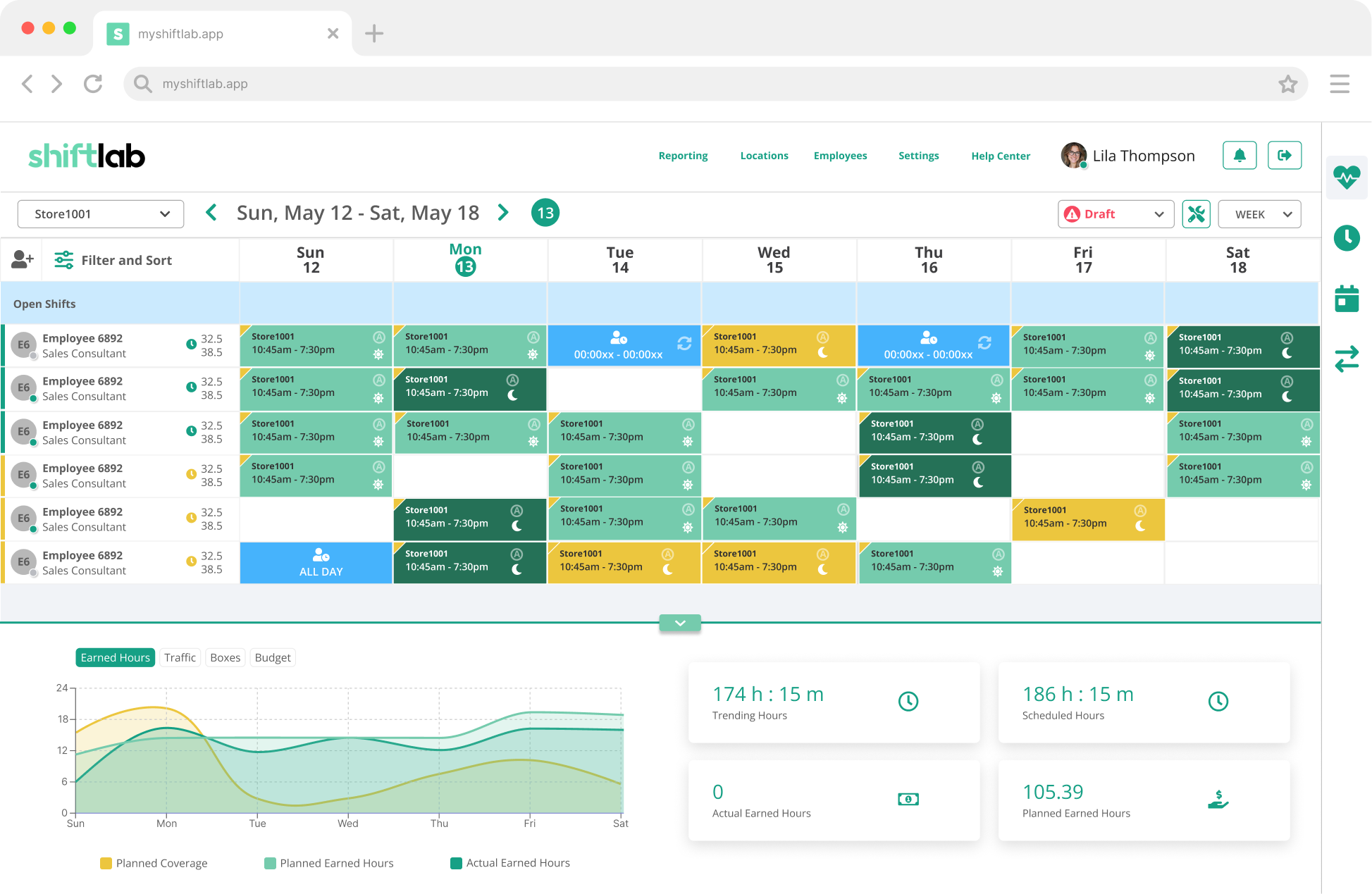This screenshot has height=894, width=1372.
Task: Open the Store1001 location dropdown
Action: [101, 214]
